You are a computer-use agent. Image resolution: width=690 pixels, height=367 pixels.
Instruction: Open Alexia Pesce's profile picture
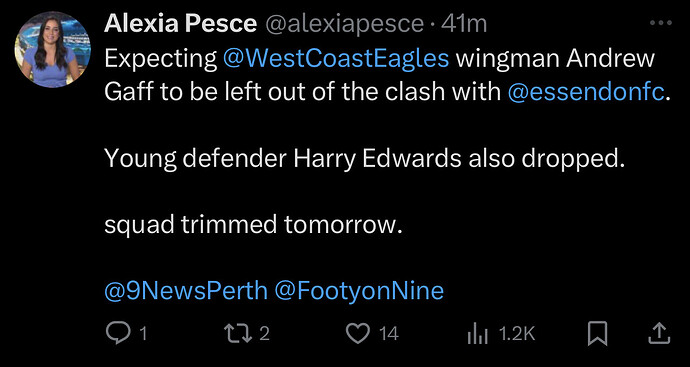click(x=52, y=49)
